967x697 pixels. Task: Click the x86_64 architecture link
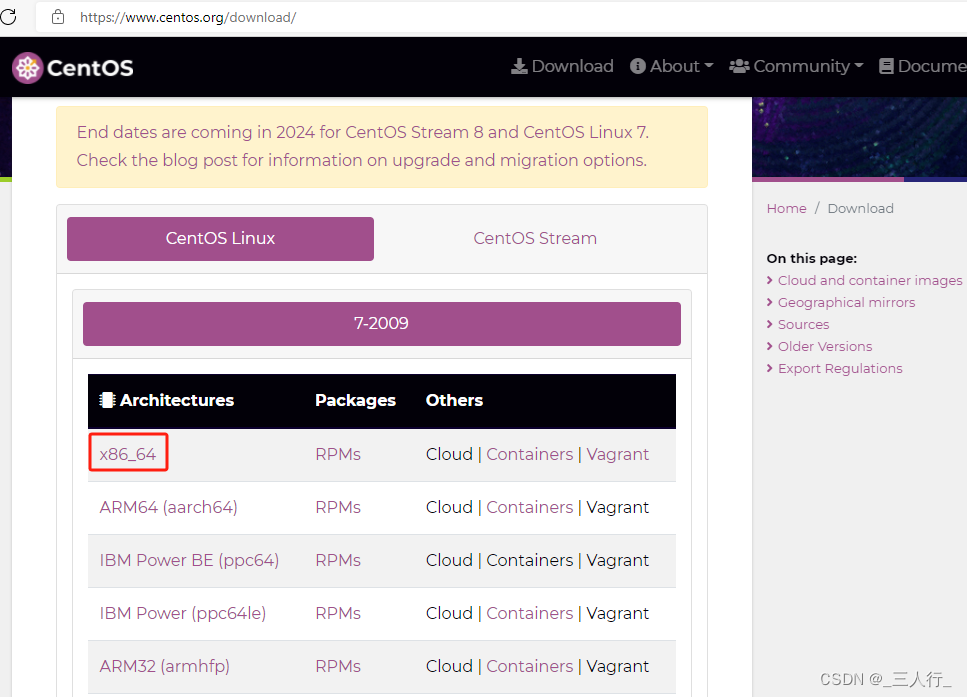[128, 454]
